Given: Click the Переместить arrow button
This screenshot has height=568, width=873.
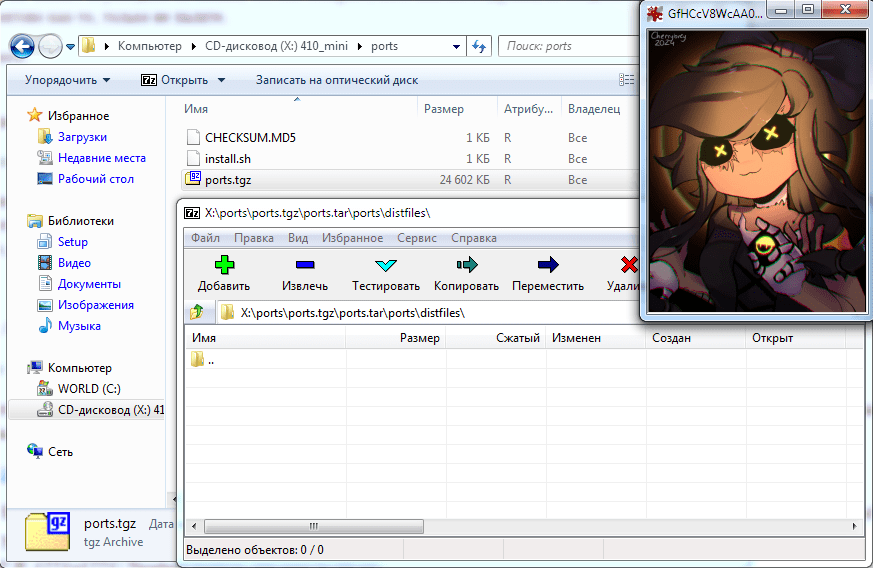Looking at the screenshot, I should 548,273.
